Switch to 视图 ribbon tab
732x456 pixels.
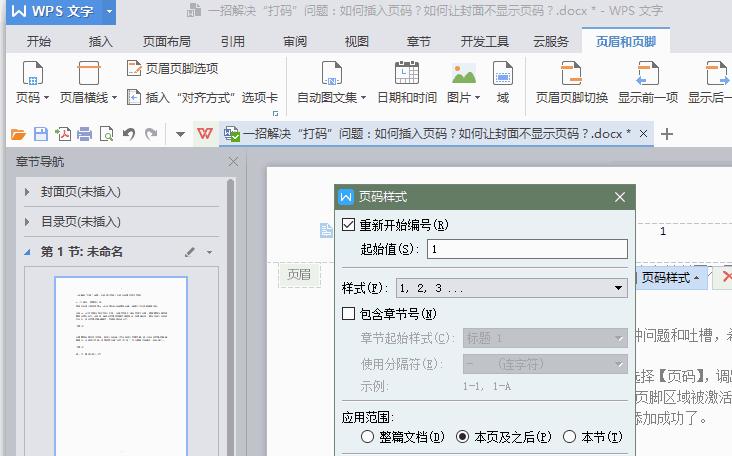[x=357, y=42]
